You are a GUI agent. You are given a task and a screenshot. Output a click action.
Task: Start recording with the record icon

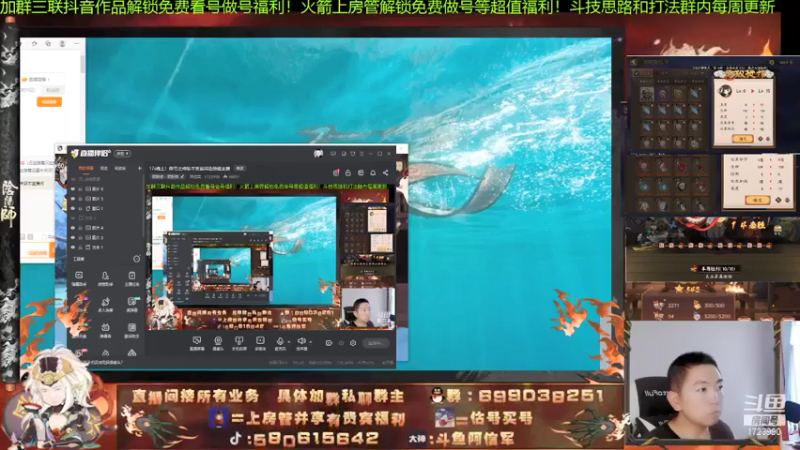tap(329, 343)
